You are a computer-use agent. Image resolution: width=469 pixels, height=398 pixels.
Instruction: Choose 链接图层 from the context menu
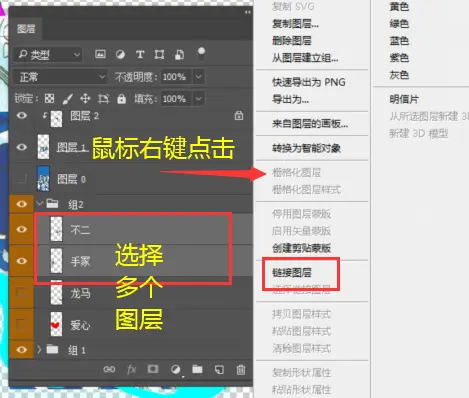(x=292, y=273)
